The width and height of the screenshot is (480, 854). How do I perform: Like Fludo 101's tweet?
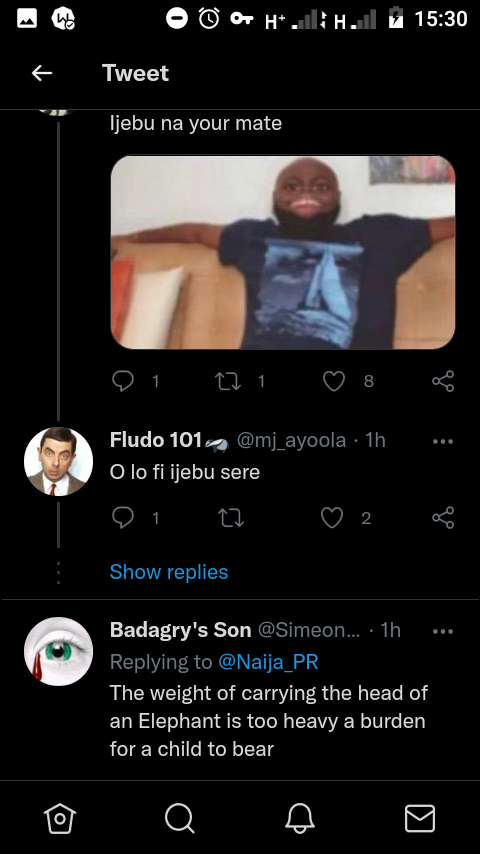[x=331, y=517]
